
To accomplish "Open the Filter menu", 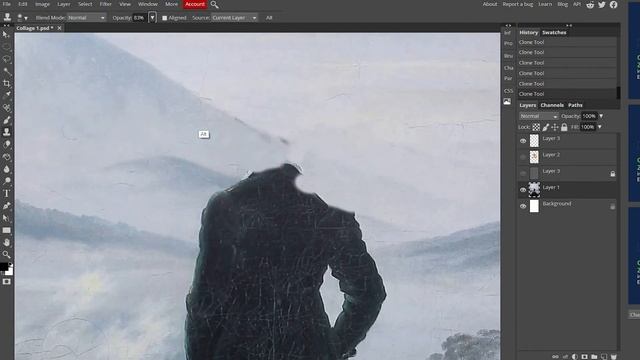I will 105,4.
